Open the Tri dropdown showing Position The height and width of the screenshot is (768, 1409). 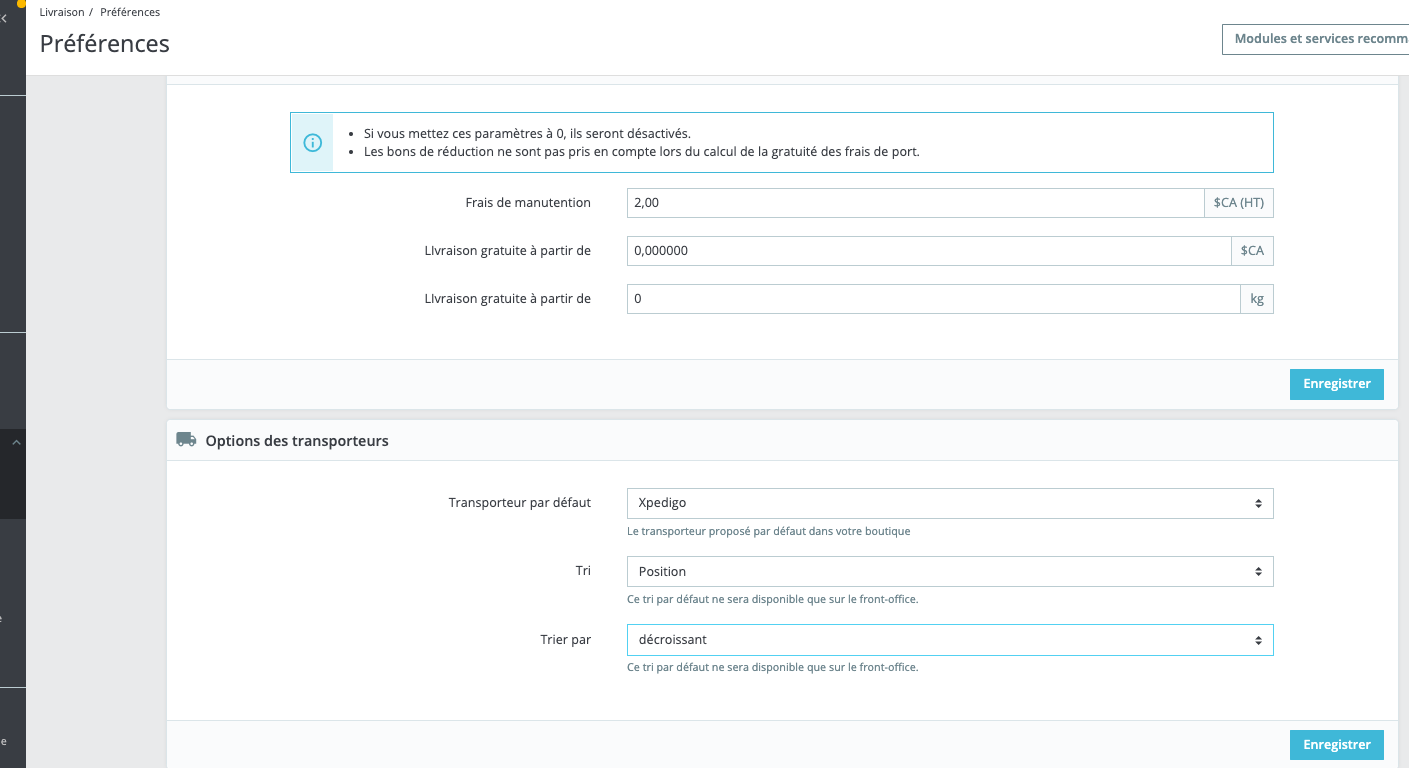(950, 571)
